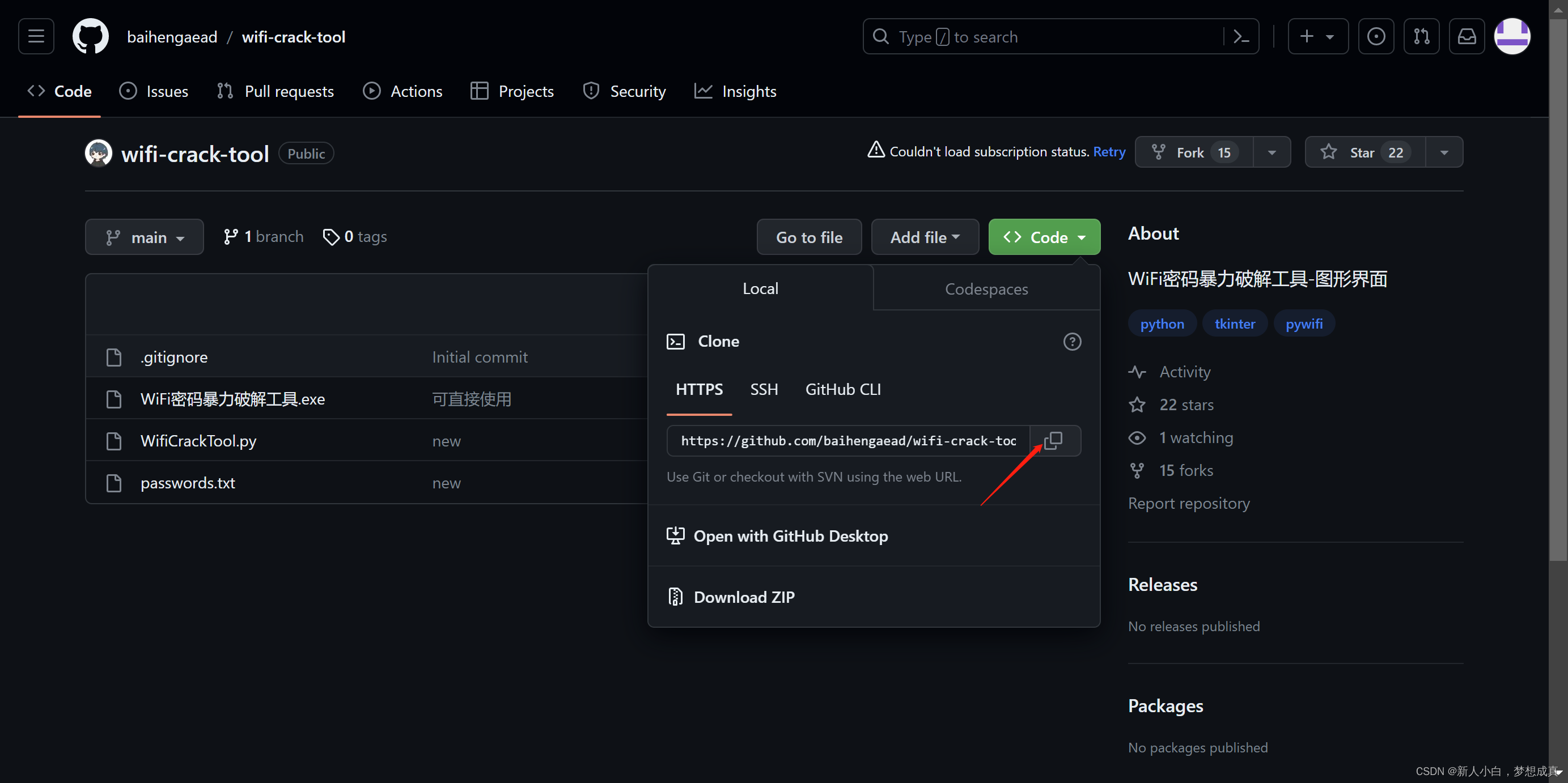This screenshot has height=783, width=1568.
Task: Open the hamburger navigation menu
Action: 36,36
